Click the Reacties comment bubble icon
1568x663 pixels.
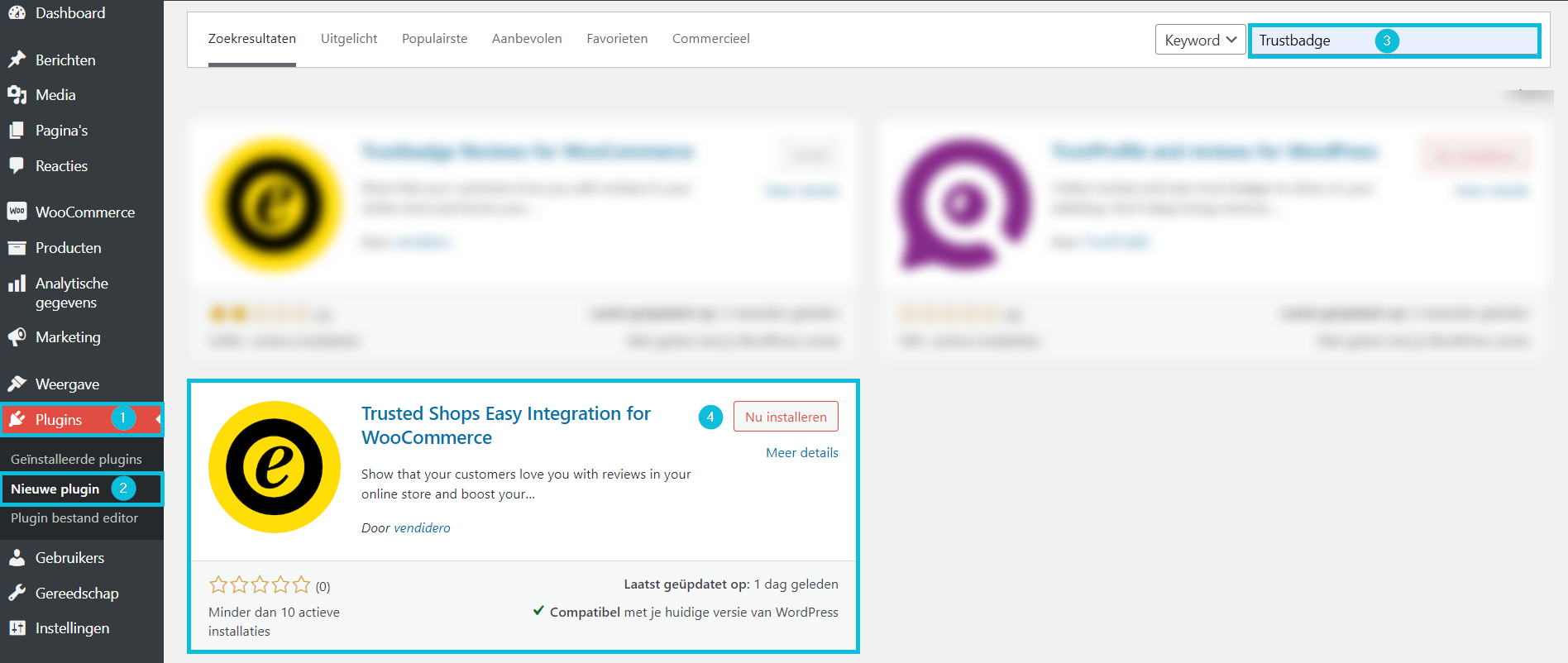(17, 166)
